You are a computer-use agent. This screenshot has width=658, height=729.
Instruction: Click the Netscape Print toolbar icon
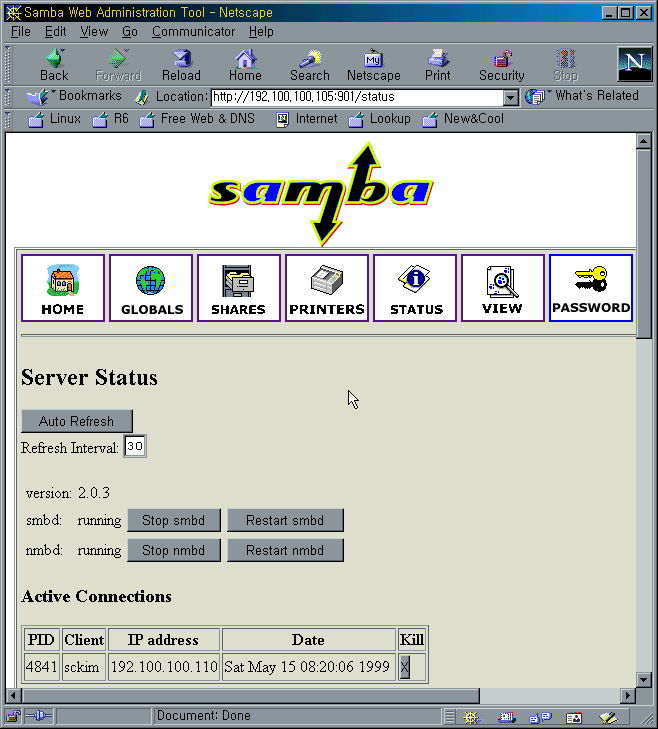437,65
